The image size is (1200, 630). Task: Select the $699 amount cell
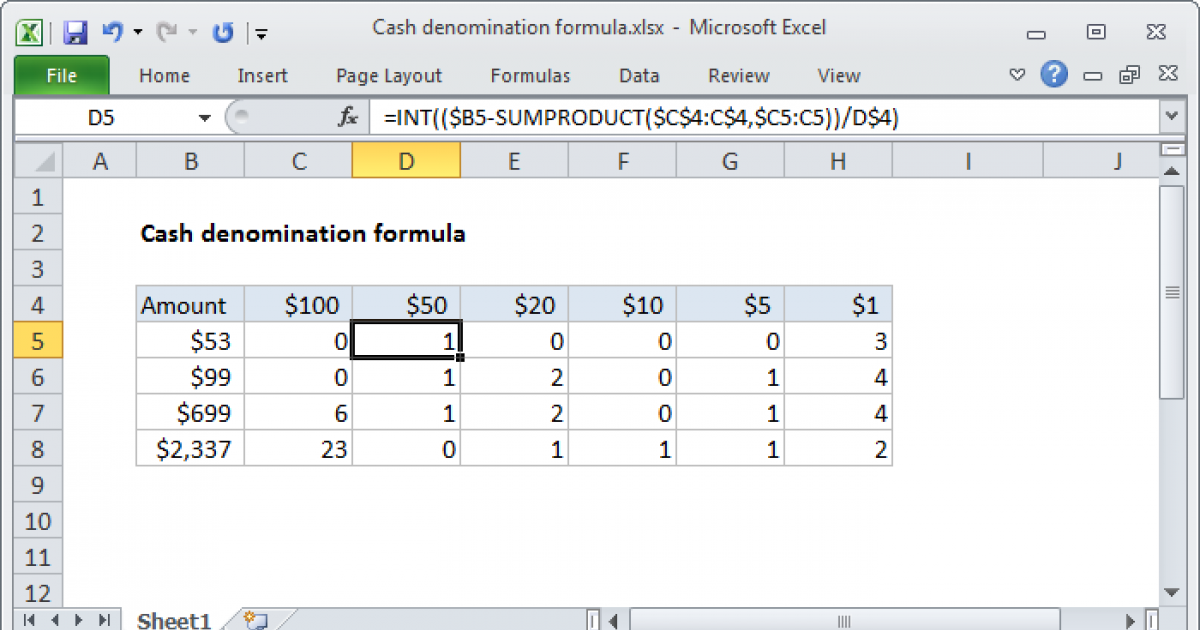tap(190, 414)
